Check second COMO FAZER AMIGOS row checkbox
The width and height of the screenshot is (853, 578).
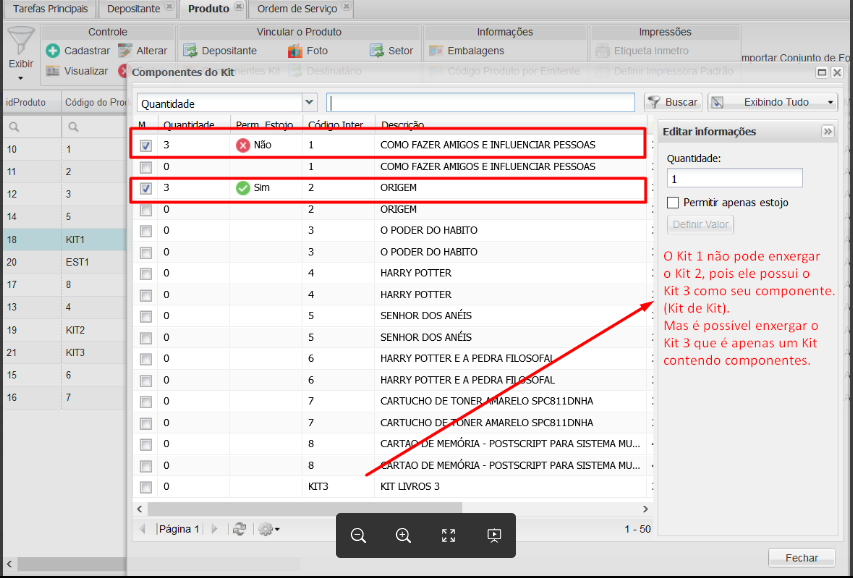click(x=146, y=167)
